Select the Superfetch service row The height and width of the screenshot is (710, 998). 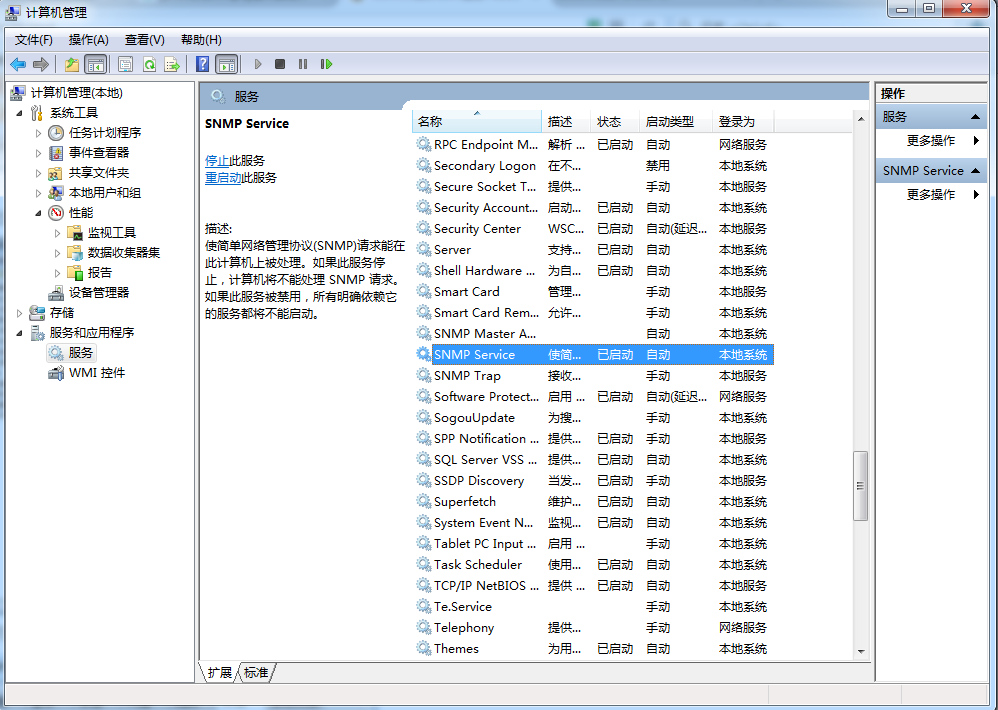[x=594, y=502]
